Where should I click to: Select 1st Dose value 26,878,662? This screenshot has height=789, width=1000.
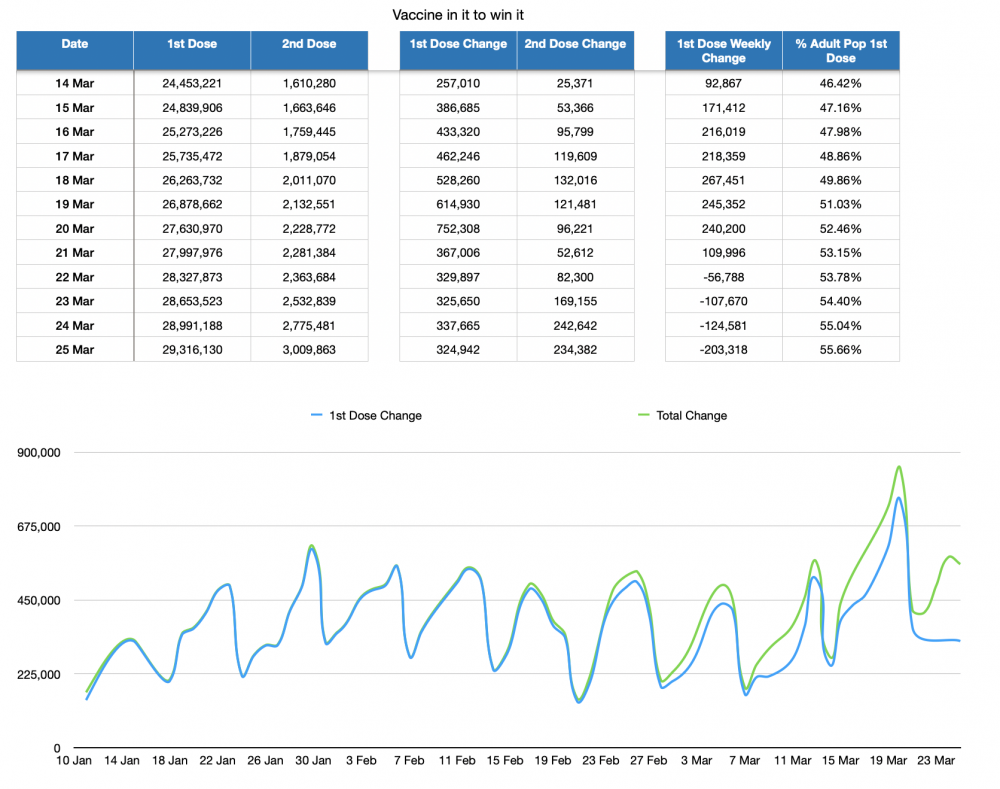pos(192,204)
